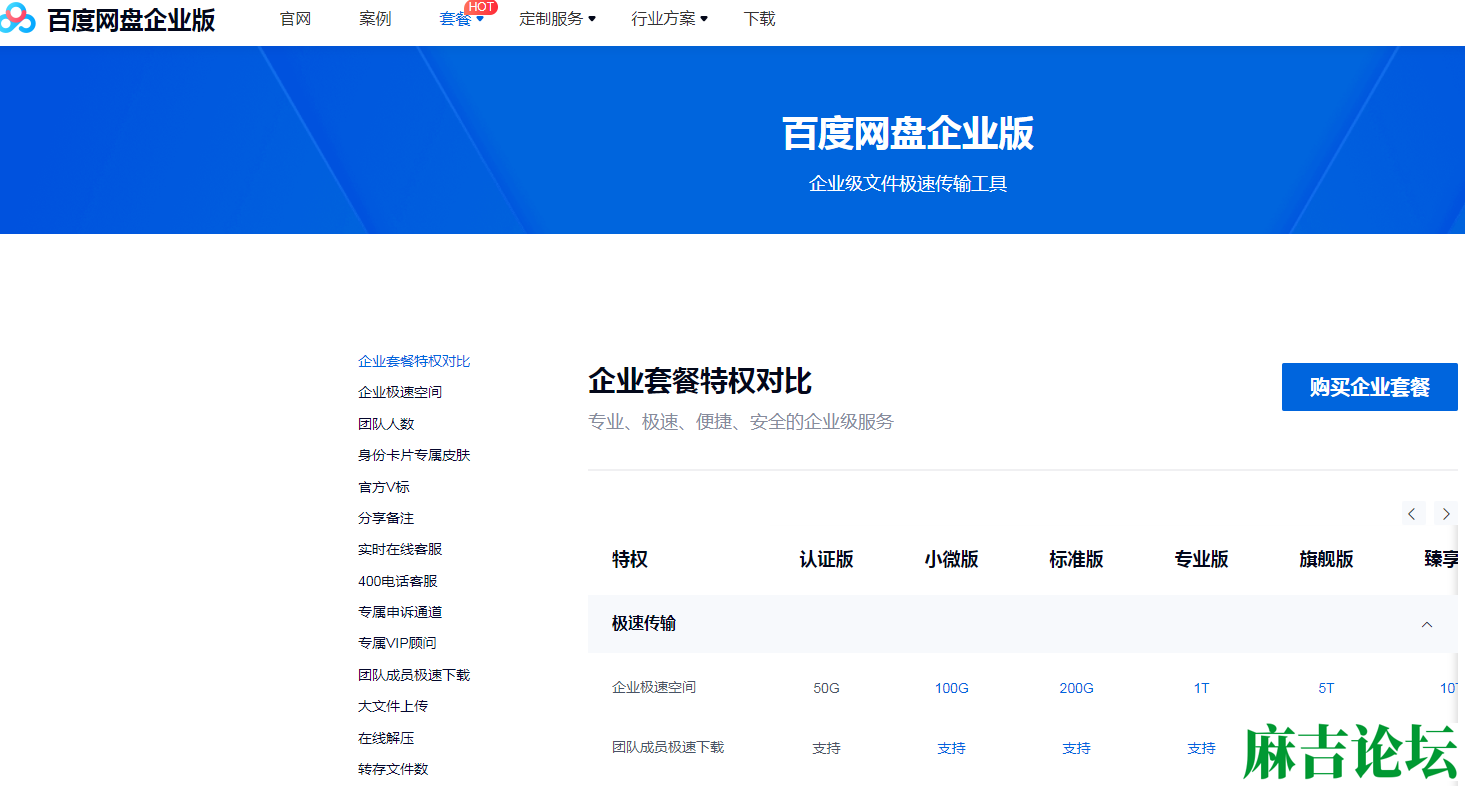Click the 认证版 column header

point(826,559)
